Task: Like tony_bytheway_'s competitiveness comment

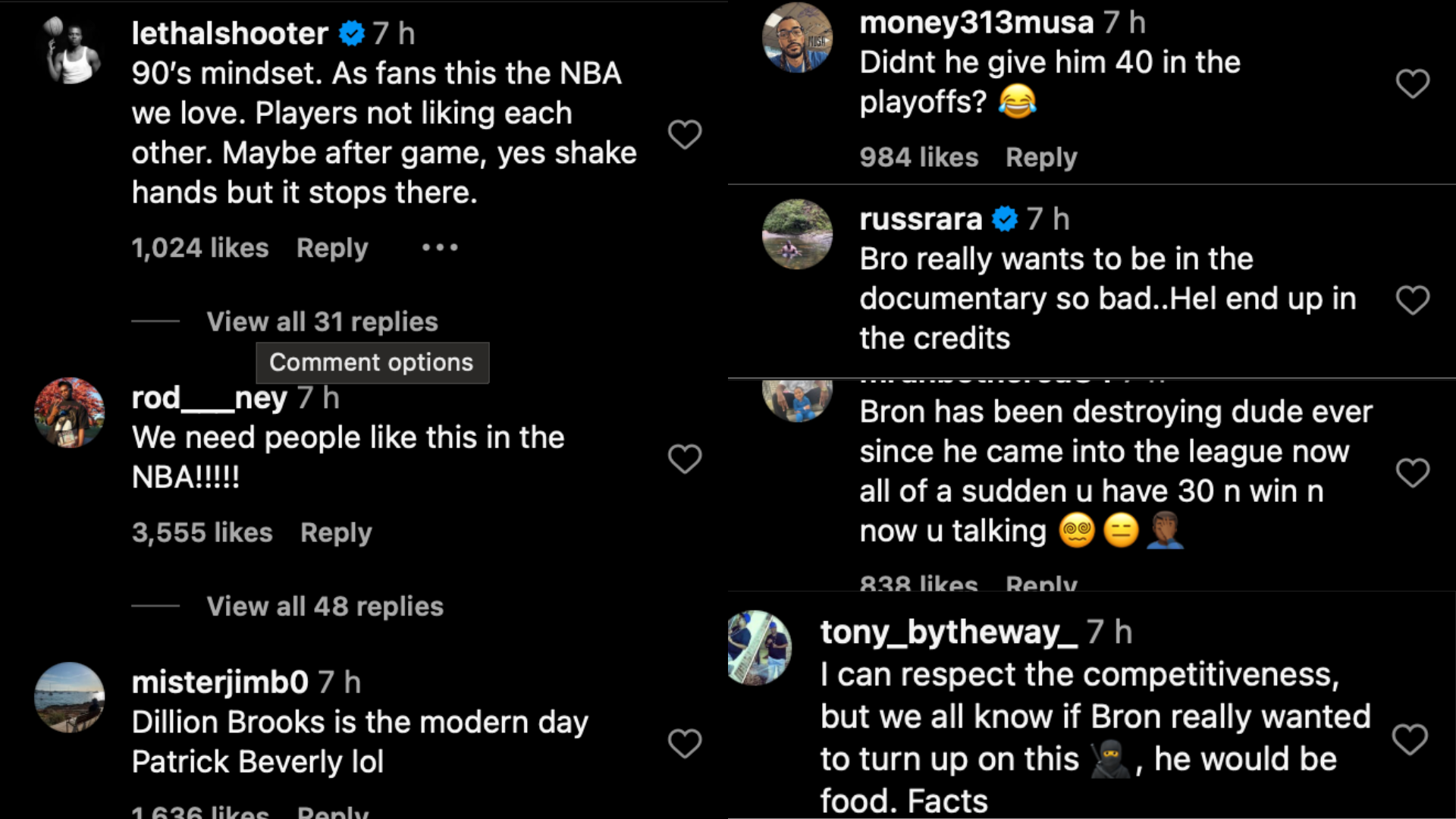Action: click(1409, 739)
